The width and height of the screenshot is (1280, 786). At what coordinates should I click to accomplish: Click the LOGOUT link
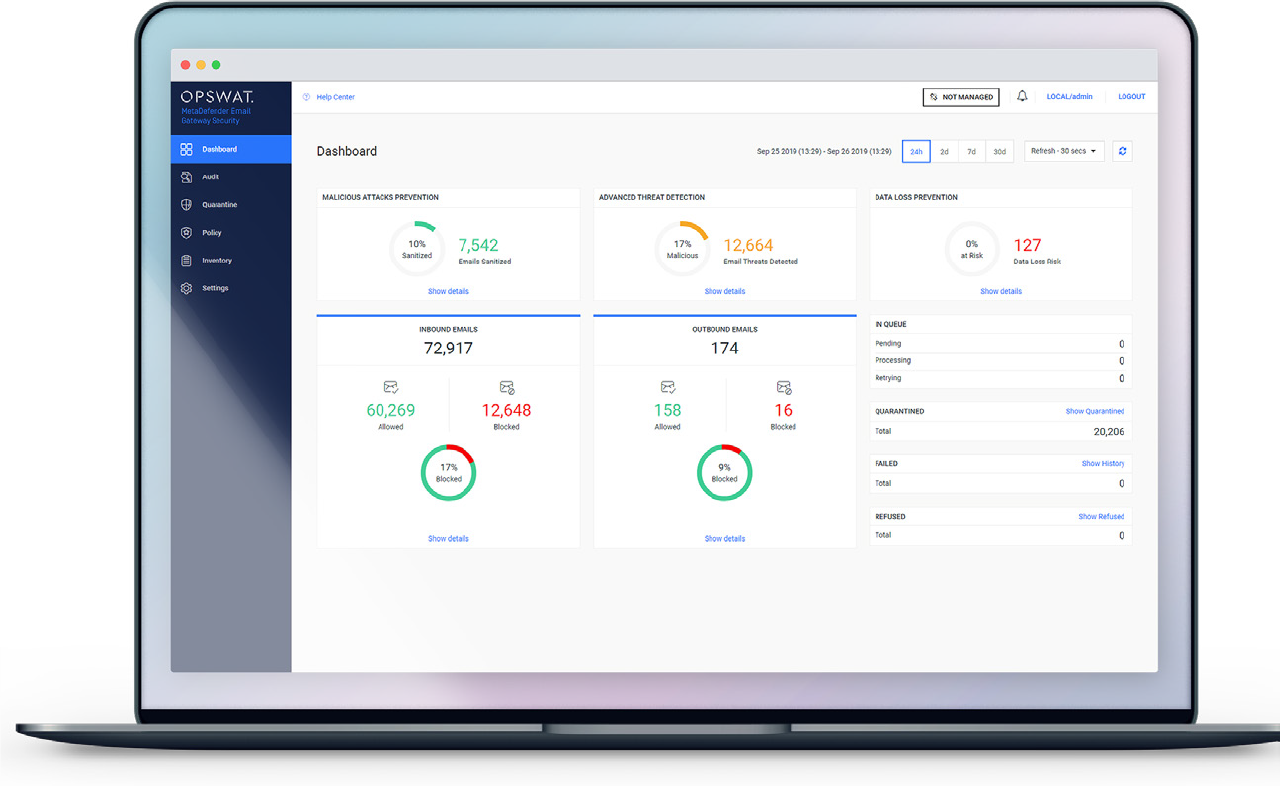[1131, 97]
